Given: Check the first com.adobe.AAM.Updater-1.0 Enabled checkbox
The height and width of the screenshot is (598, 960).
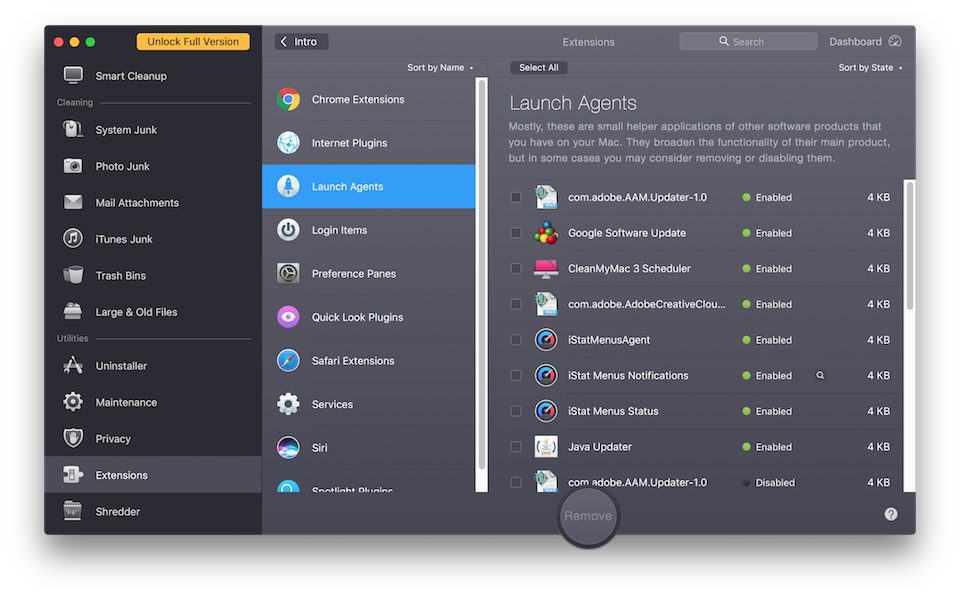Looking at the screenshot, I should (516, 197).
